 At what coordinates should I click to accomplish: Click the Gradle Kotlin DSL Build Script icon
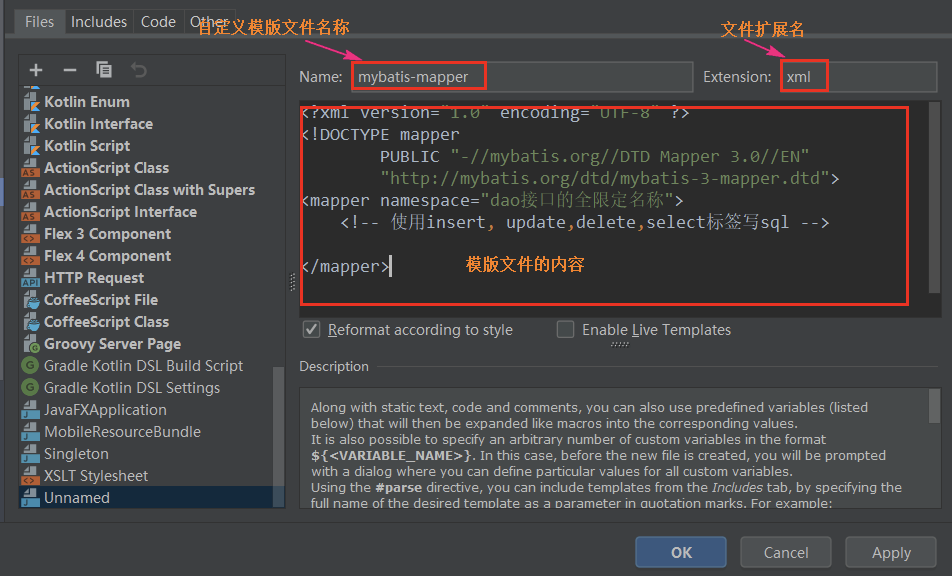click(x=30, y=365)
